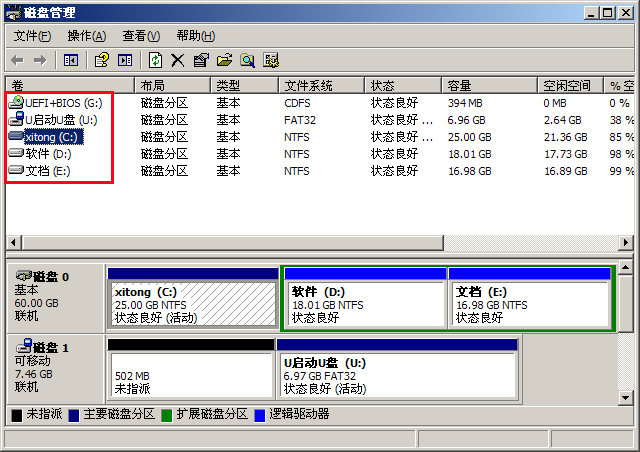Click the 7.46 GB label under 磁盘 1

(x=33, y=374)
